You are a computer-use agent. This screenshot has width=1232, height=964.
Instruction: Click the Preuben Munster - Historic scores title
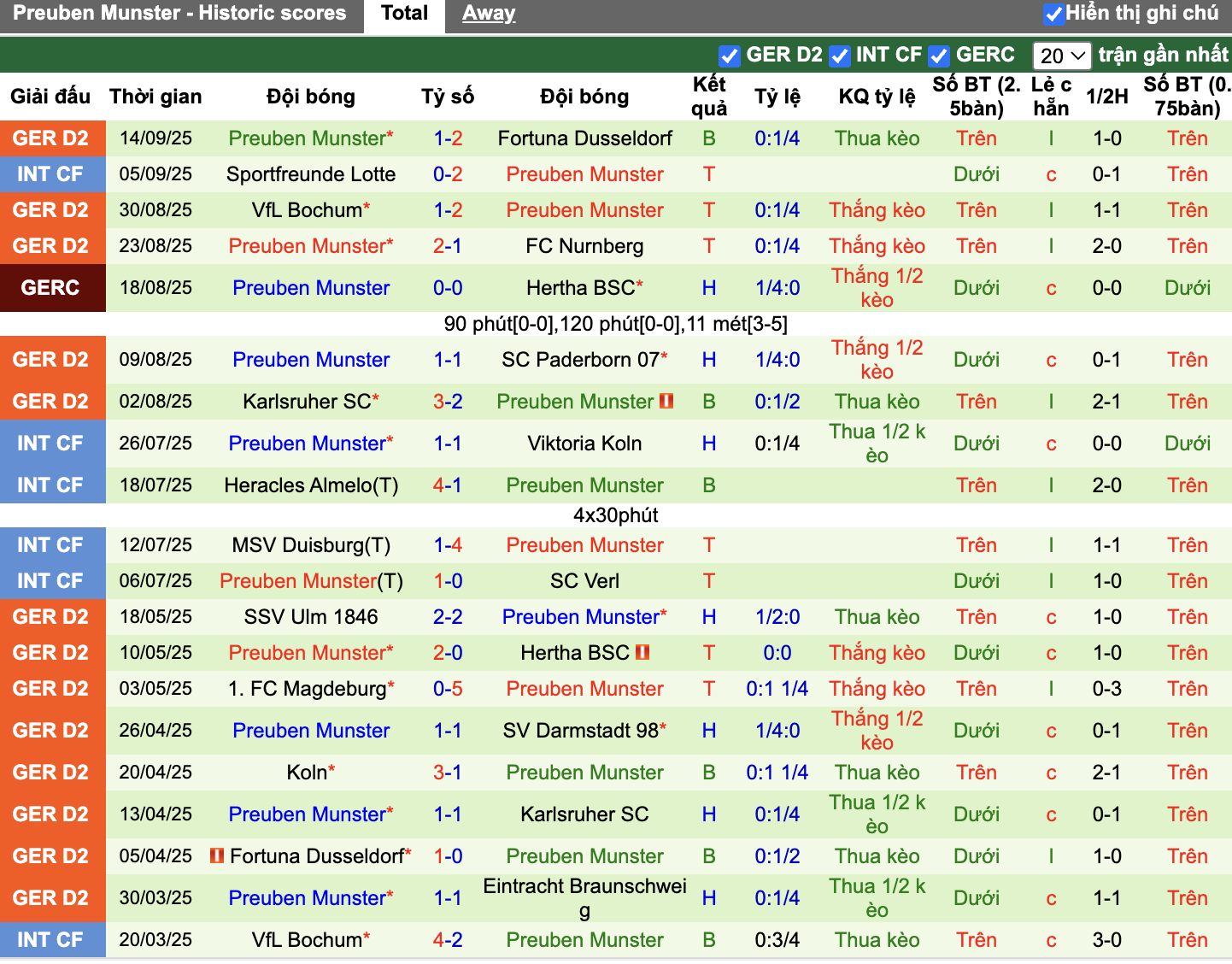(179, 14)
